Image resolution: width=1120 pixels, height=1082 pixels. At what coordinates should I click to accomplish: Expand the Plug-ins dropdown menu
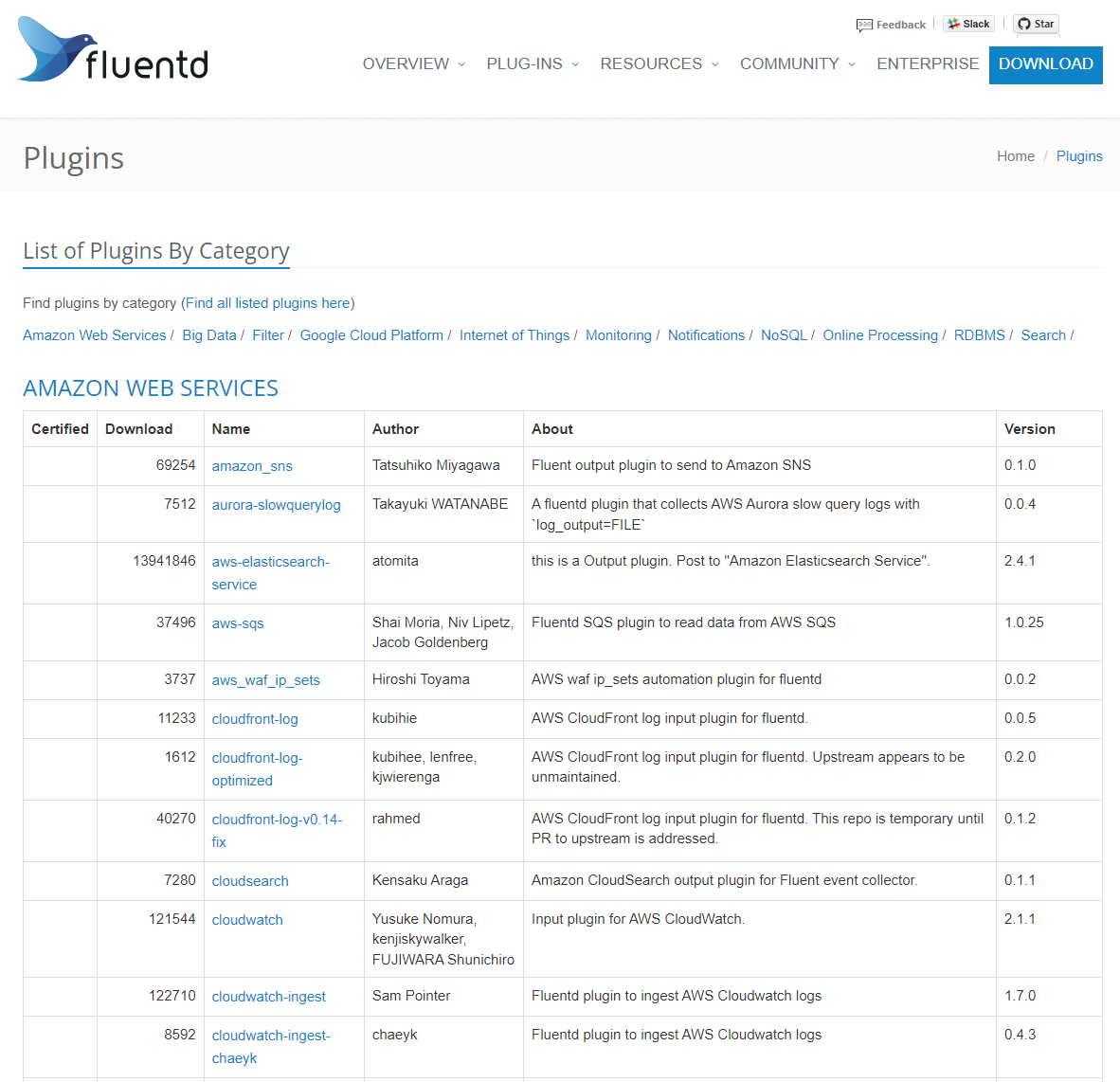533,63
